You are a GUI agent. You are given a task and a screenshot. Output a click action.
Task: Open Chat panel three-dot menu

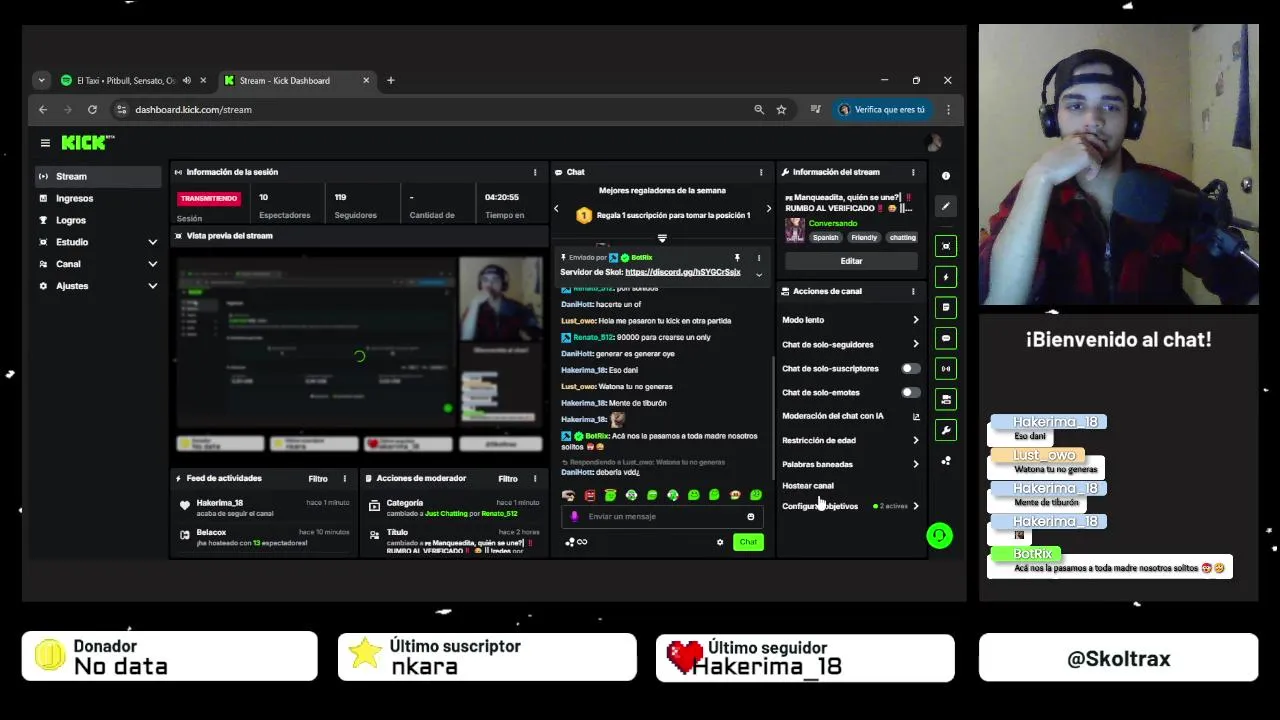pyautogui.click(x=761, y=172)
